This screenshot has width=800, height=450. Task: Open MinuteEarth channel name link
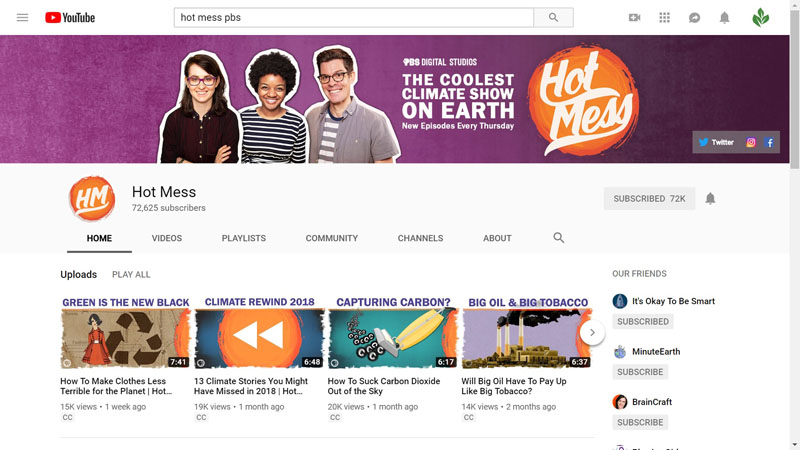(656, 352)
